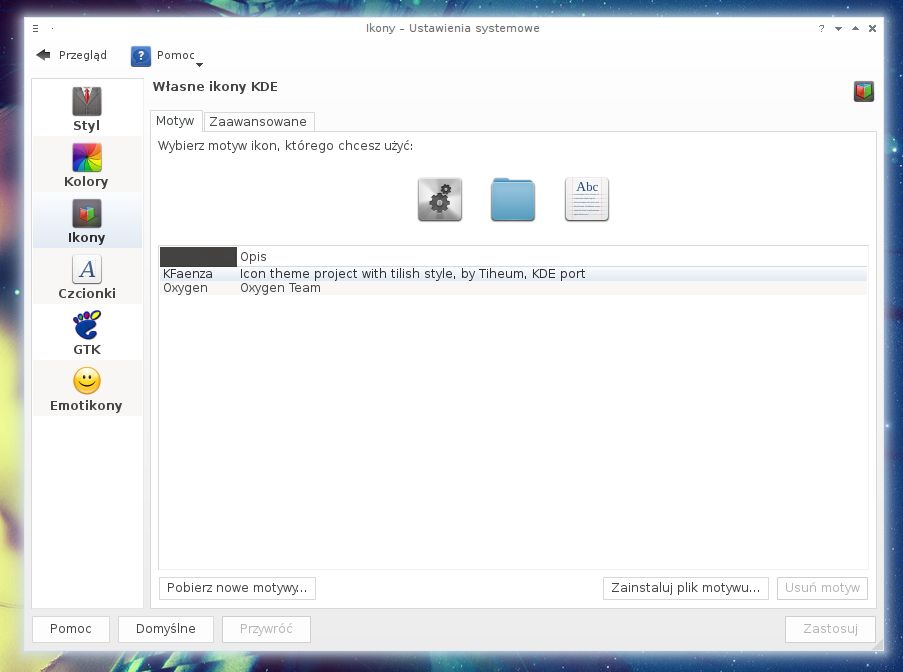
Task: Select the KFaenza icon theme
Action: [513, 274]
